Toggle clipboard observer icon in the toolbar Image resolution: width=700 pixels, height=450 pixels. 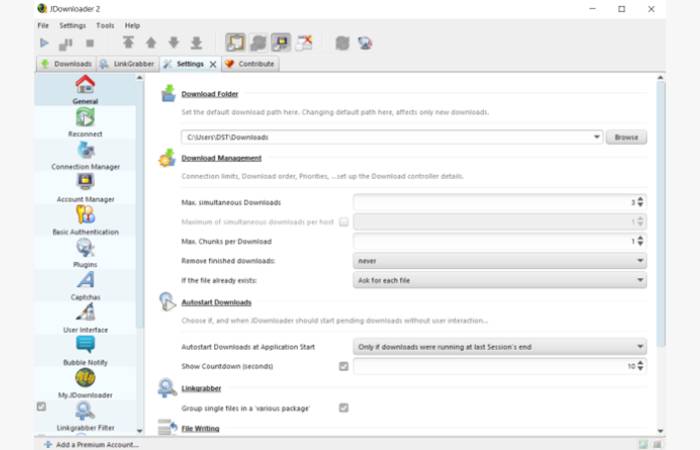(235, 42)
